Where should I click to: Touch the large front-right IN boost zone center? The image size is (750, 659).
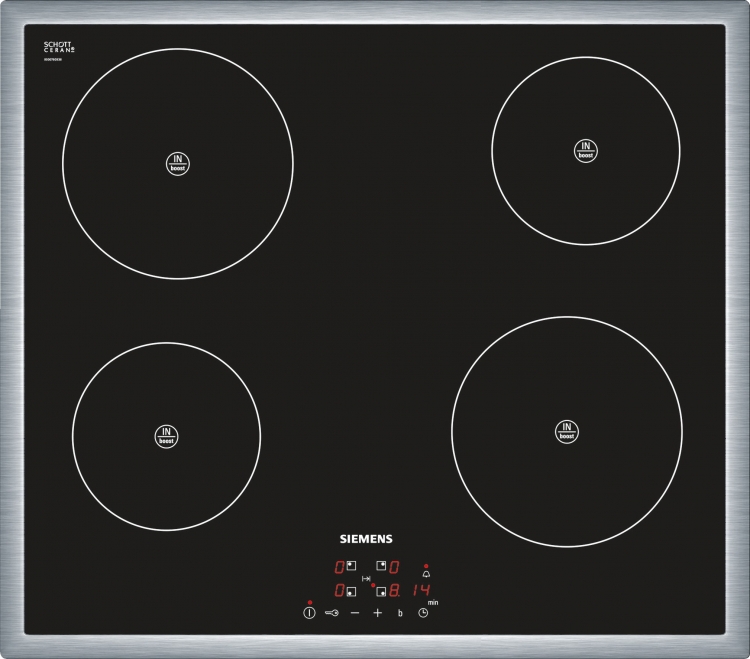click(x=566, y=431)
